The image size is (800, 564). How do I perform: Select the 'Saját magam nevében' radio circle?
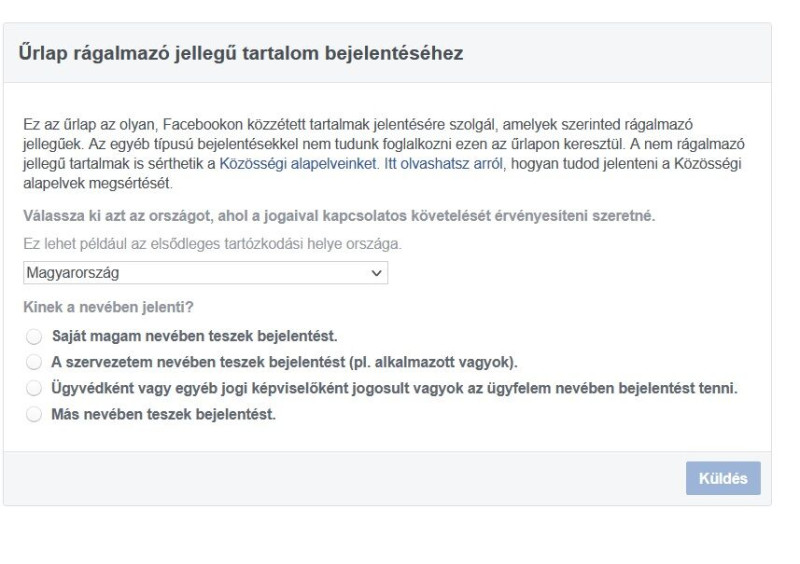(34, 336)
